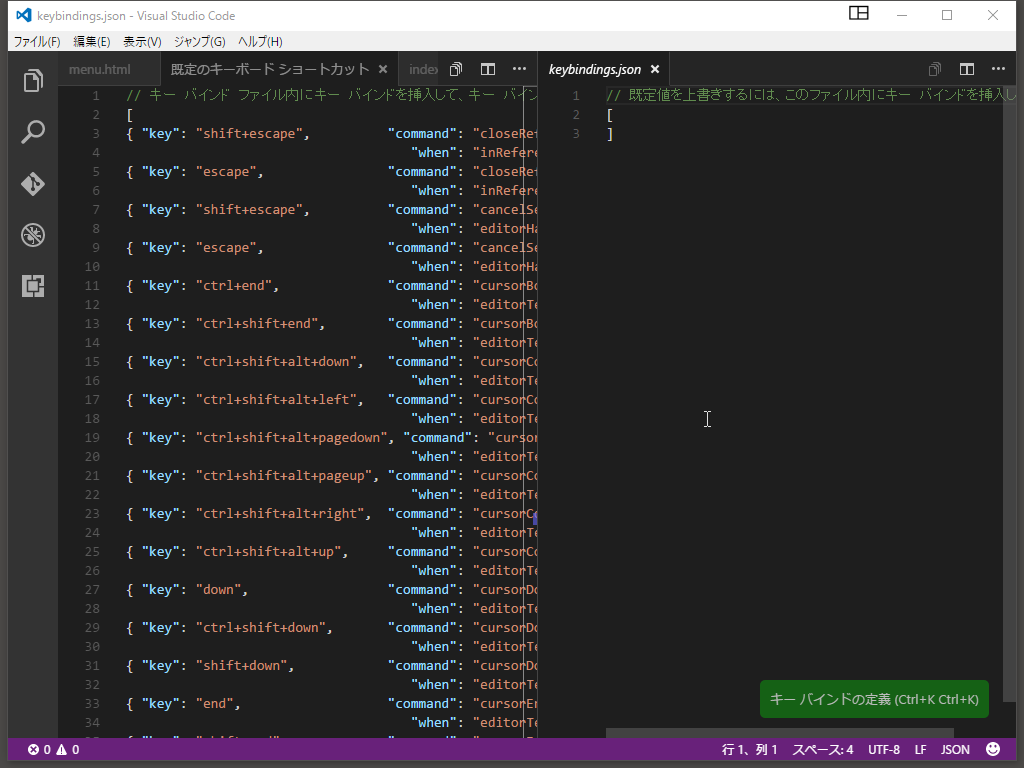The width and height of the screenshot is (1024, 768).
Task: Click the open changes icon in right editor group
Action: click(935, 69)
